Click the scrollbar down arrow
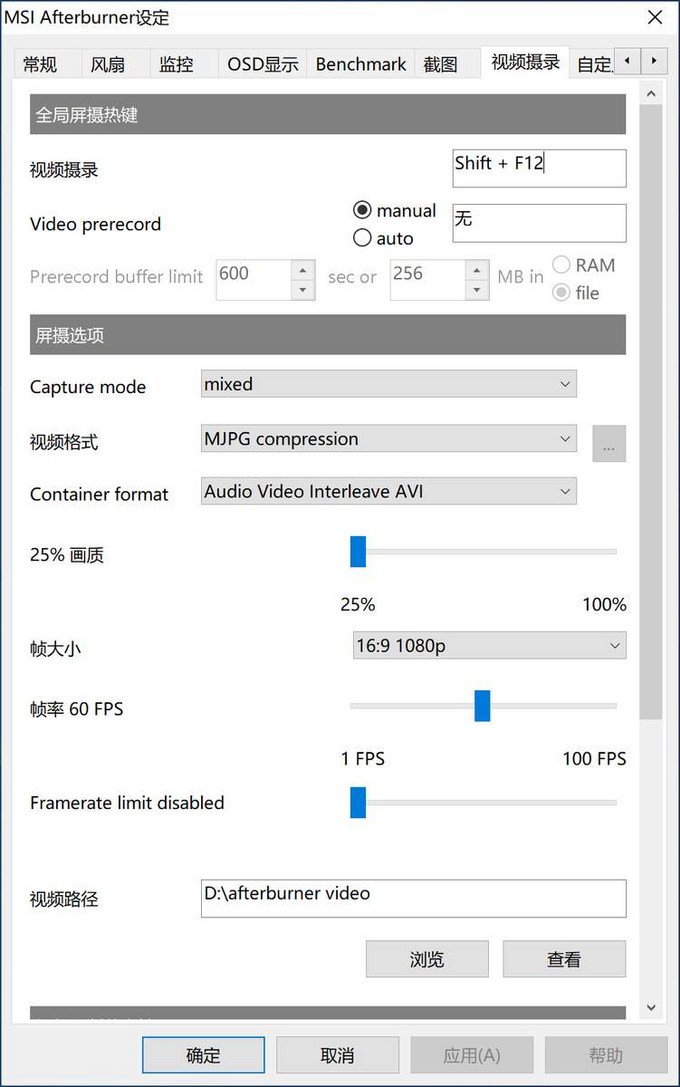 click(651, 1008)
